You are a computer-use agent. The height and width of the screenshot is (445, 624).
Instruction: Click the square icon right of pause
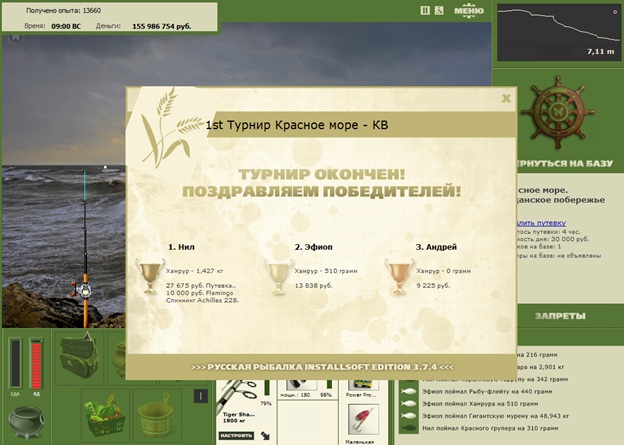[439, 11]
